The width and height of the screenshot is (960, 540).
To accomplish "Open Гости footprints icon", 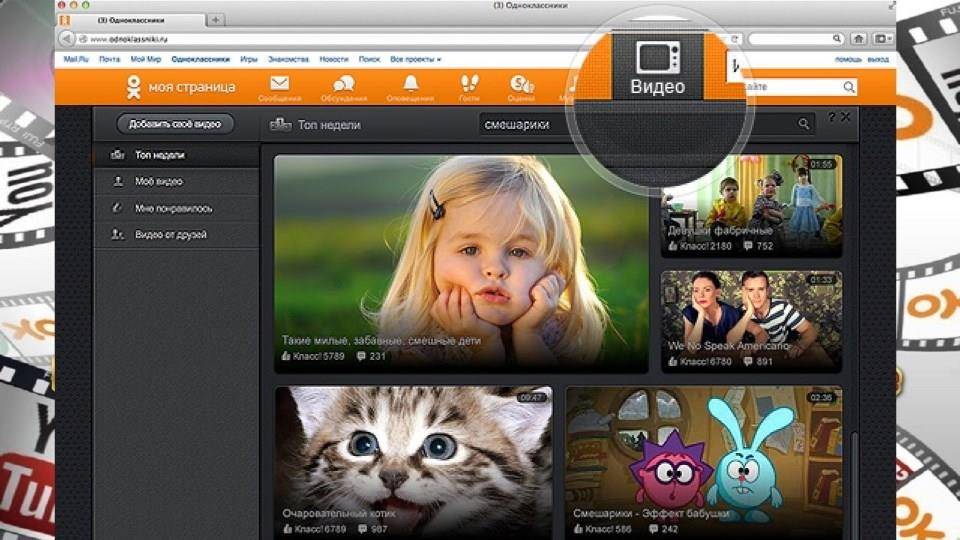I will (x=468, y=85).
